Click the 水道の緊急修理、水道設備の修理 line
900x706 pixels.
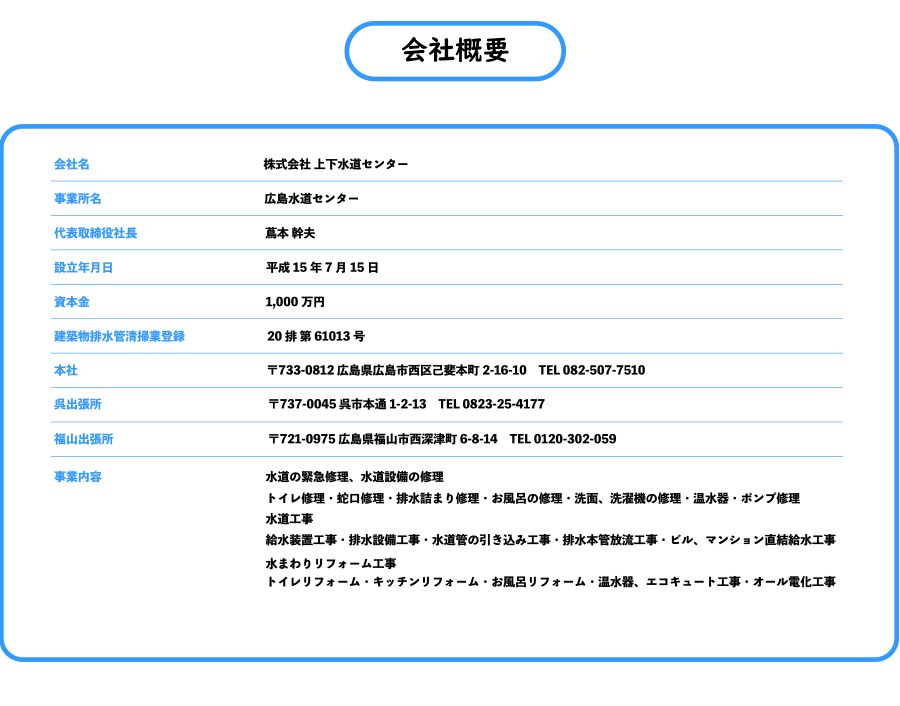tap(354, 477)
